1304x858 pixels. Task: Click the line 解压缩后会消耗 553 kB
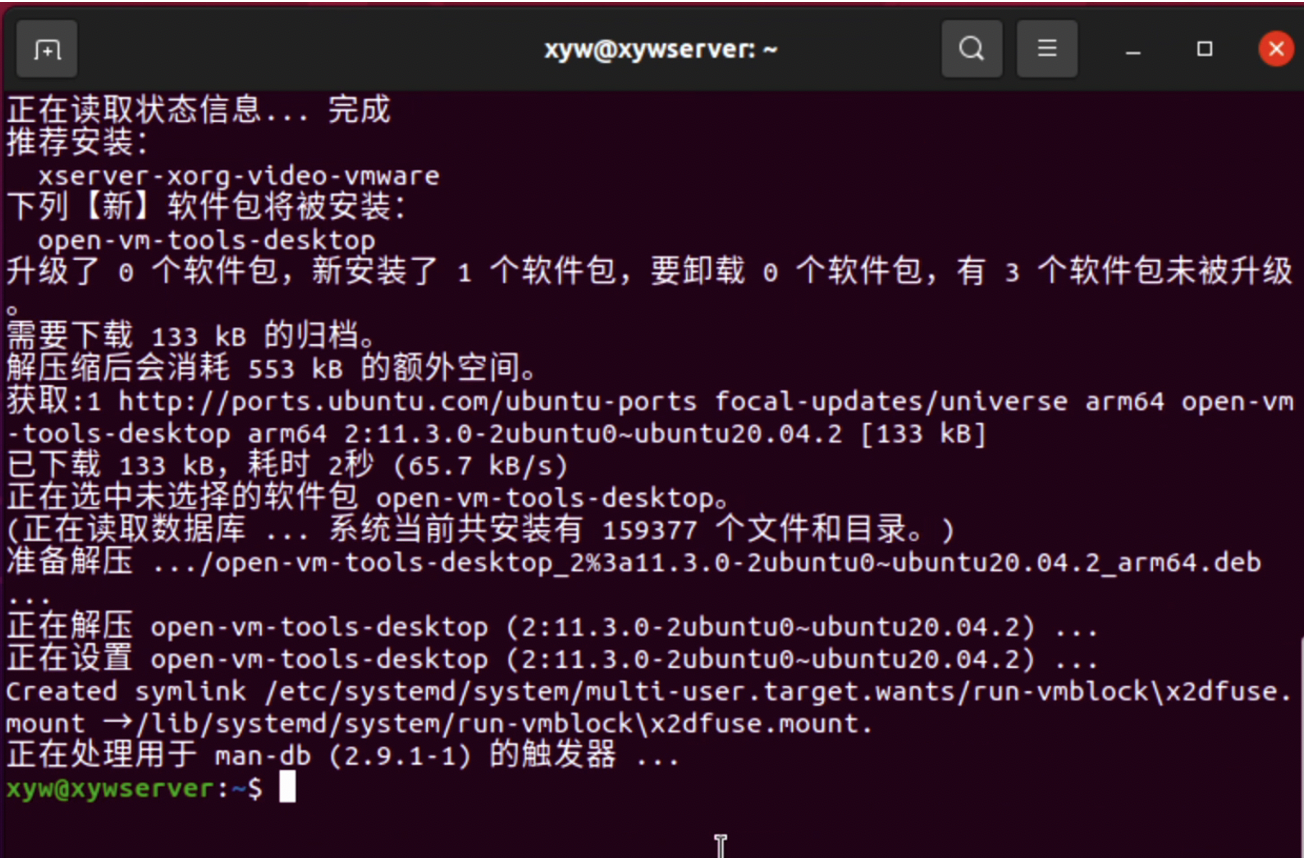272,368
